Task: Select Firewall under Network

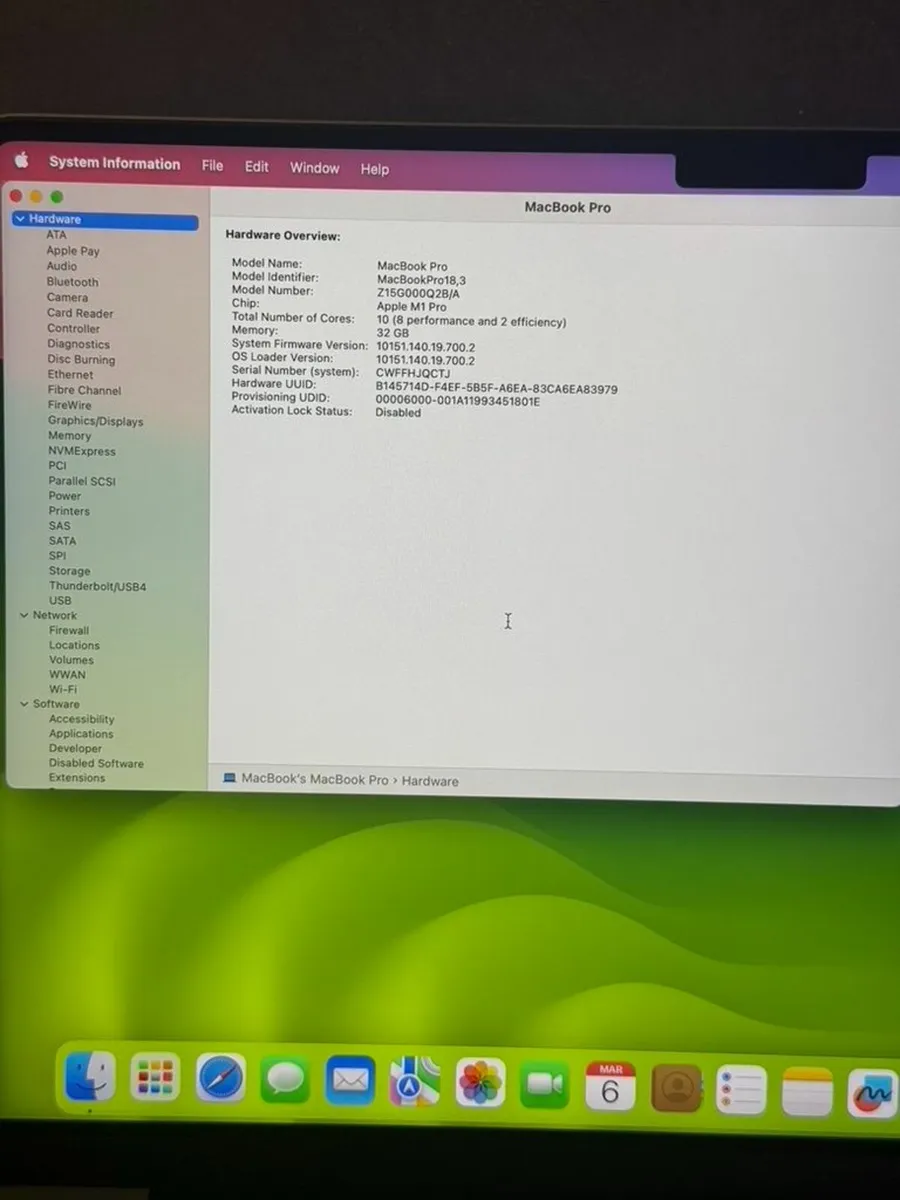Action: (69, 631)
